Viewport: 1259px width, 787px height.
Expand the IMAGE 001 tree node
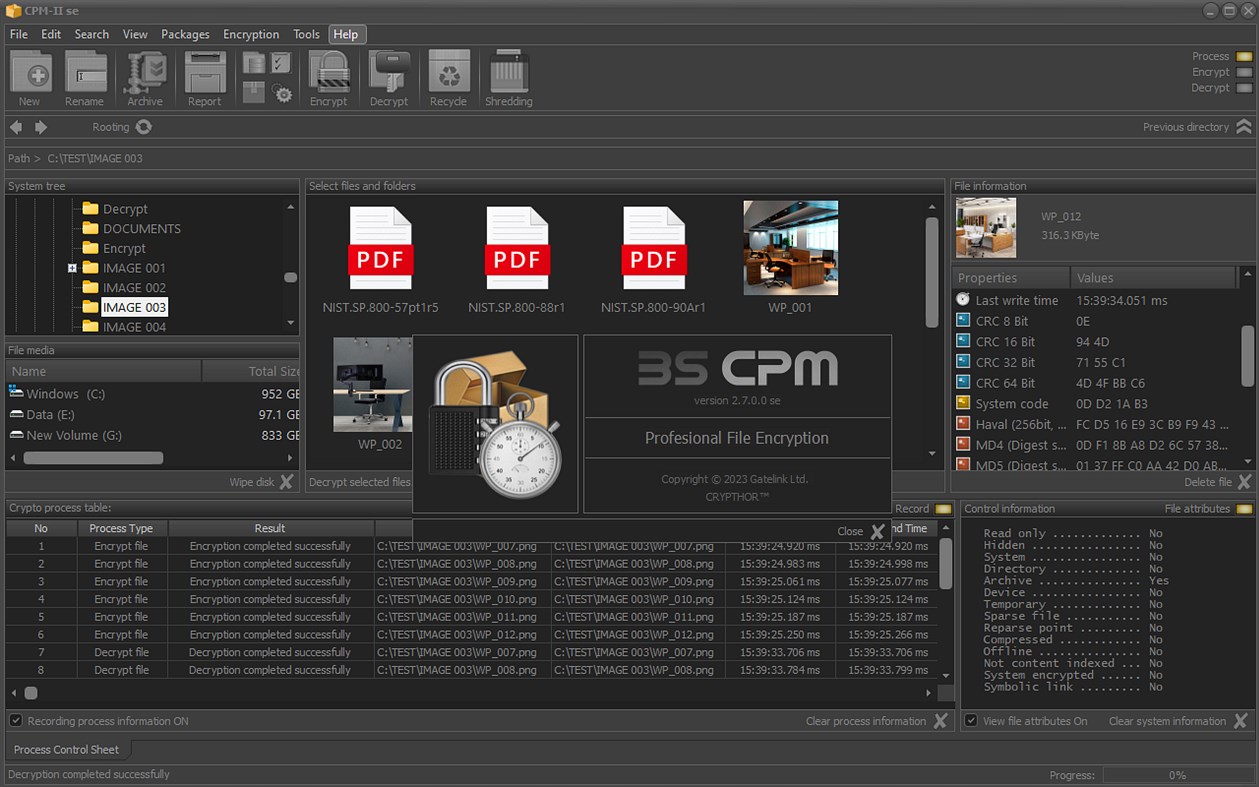pyautogui.click(x=71, y=268)
